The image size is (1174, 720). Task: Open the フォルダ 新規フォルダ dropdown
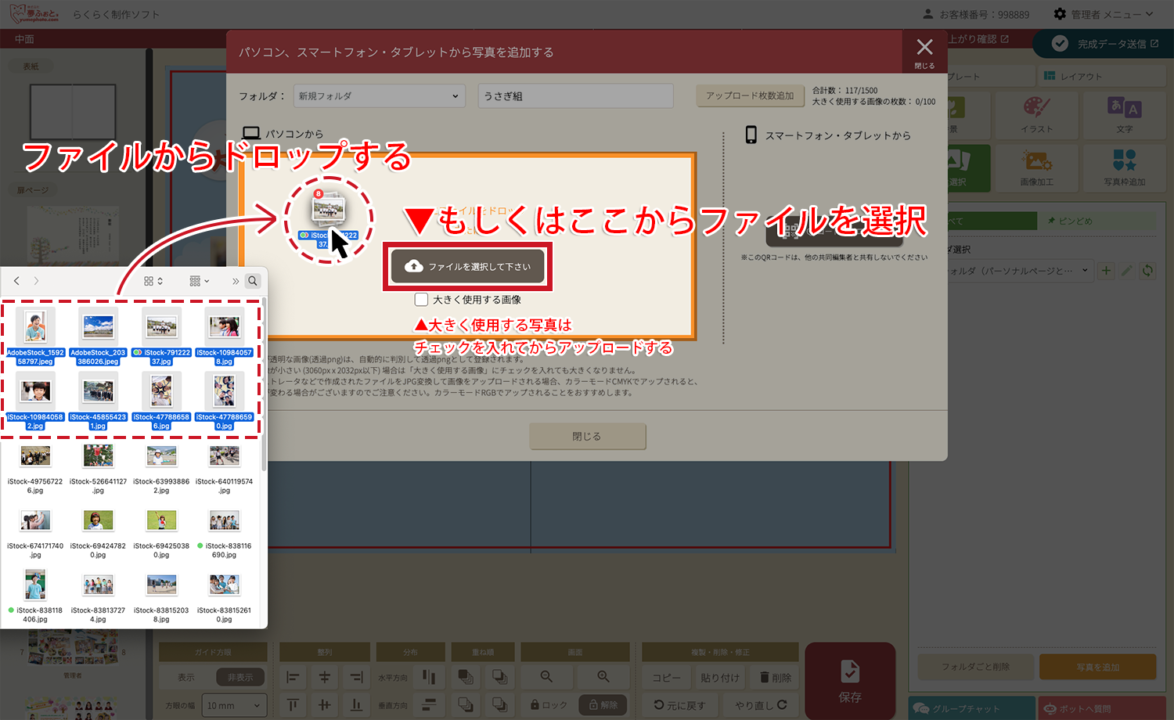pyautogui.click(x=378, y=96)
